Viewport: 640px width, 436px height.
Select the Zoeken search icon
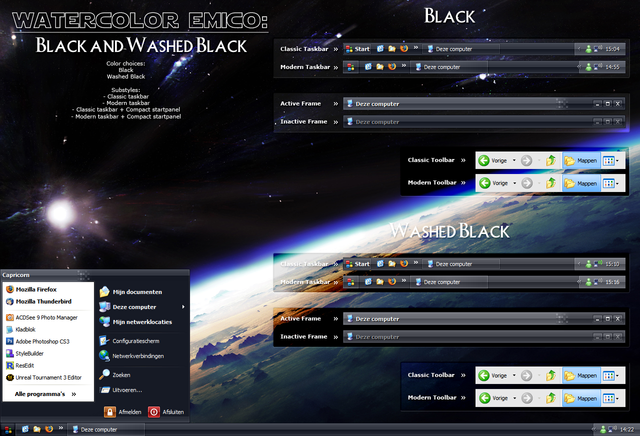click(x=104, y=374)
